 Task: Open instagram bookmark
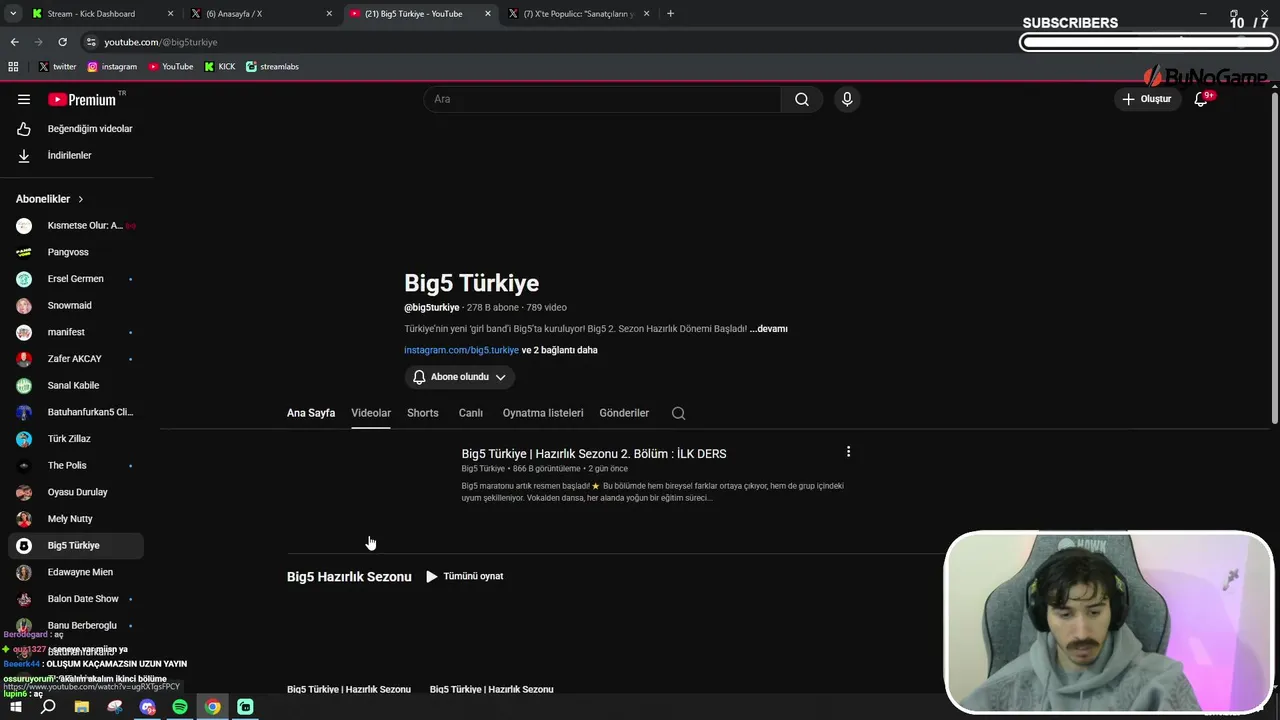[112, 67]
